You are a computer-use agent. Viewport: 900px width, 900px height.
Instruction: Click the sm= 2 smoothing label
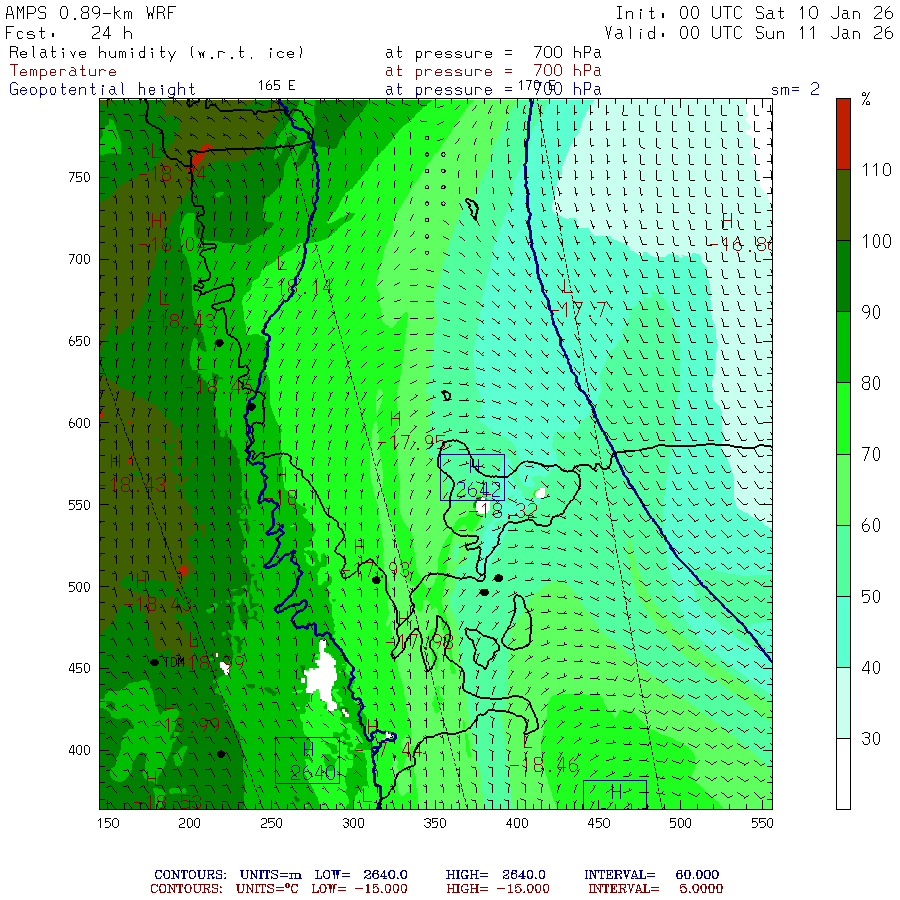795,89
